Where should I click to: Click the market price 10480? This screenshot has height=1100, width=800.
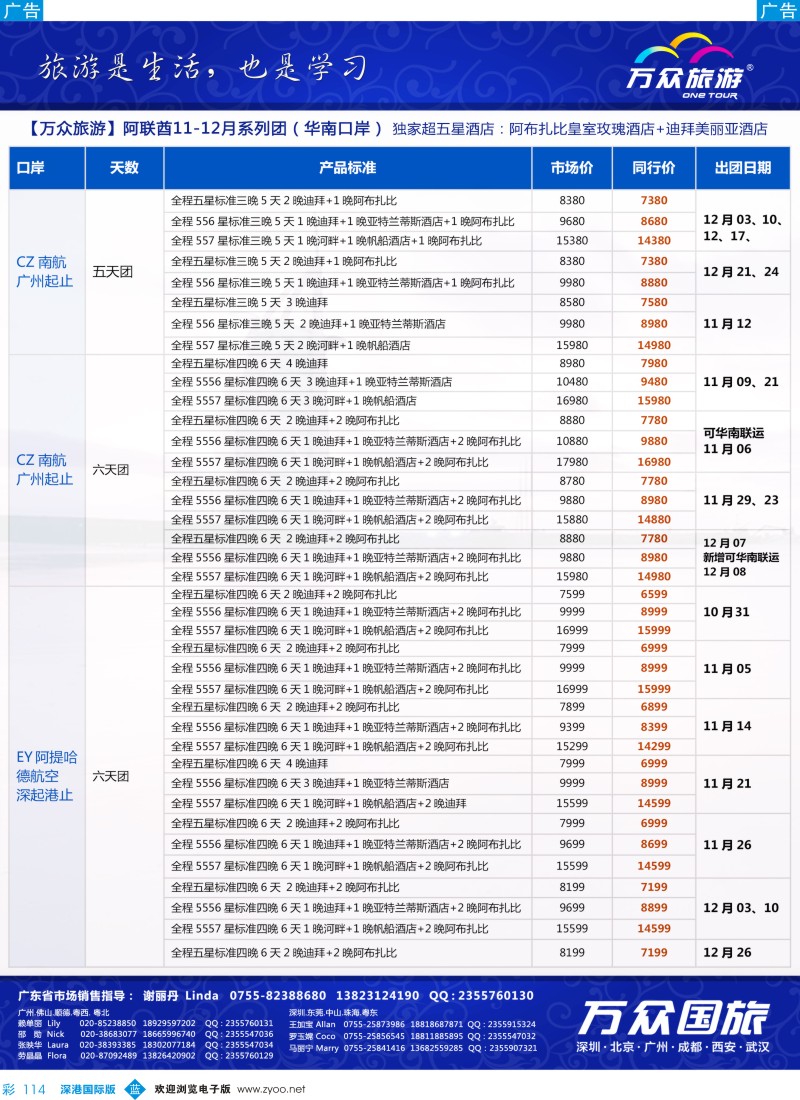tap(572, 382)
